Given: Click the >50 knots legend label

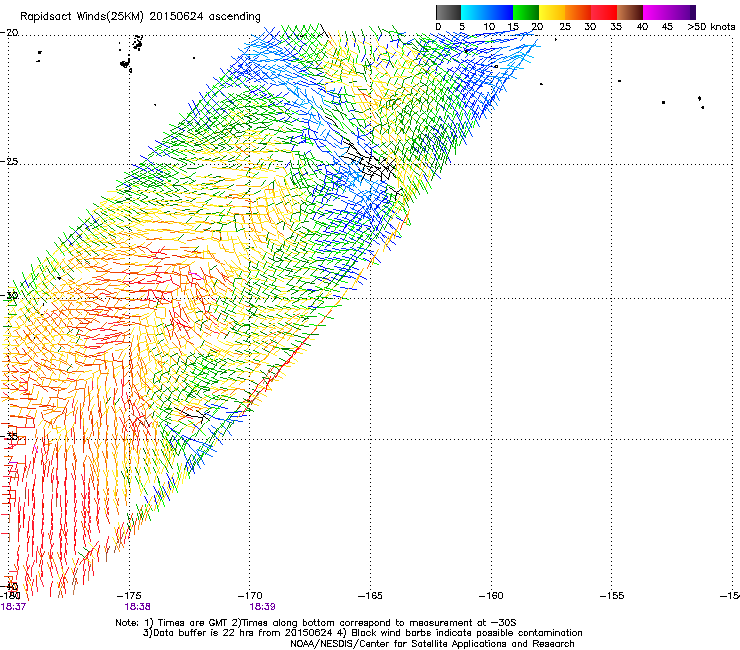Looking at the screenshot, I should point(711,27).
